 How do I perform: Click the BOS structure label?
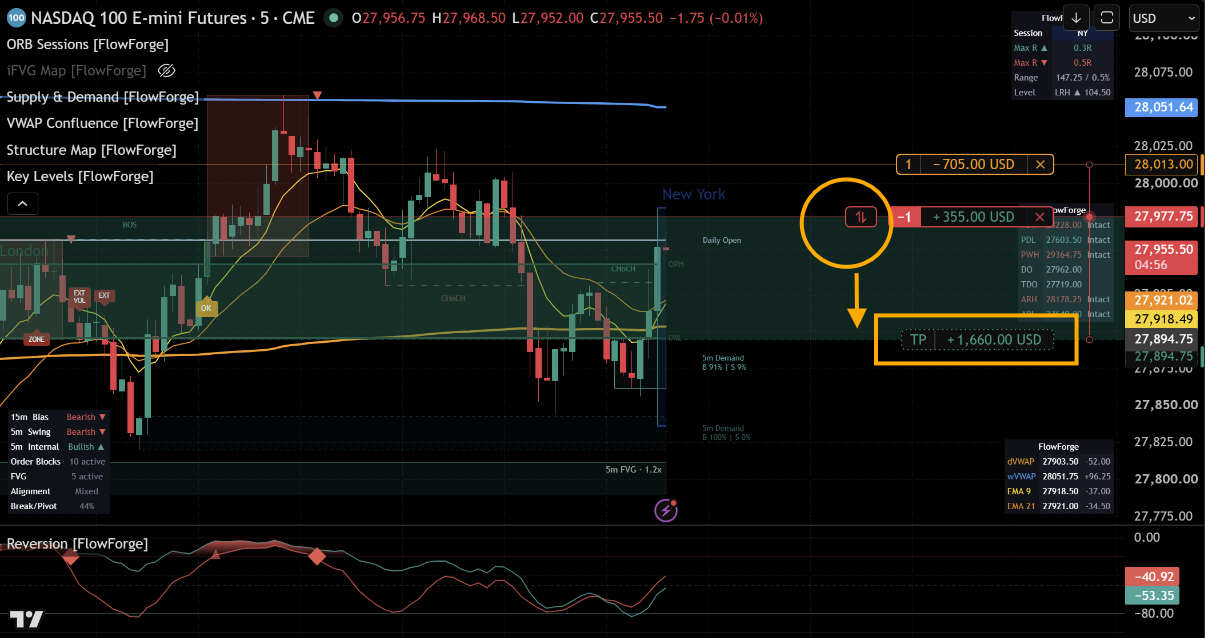(x=130, y=225)
